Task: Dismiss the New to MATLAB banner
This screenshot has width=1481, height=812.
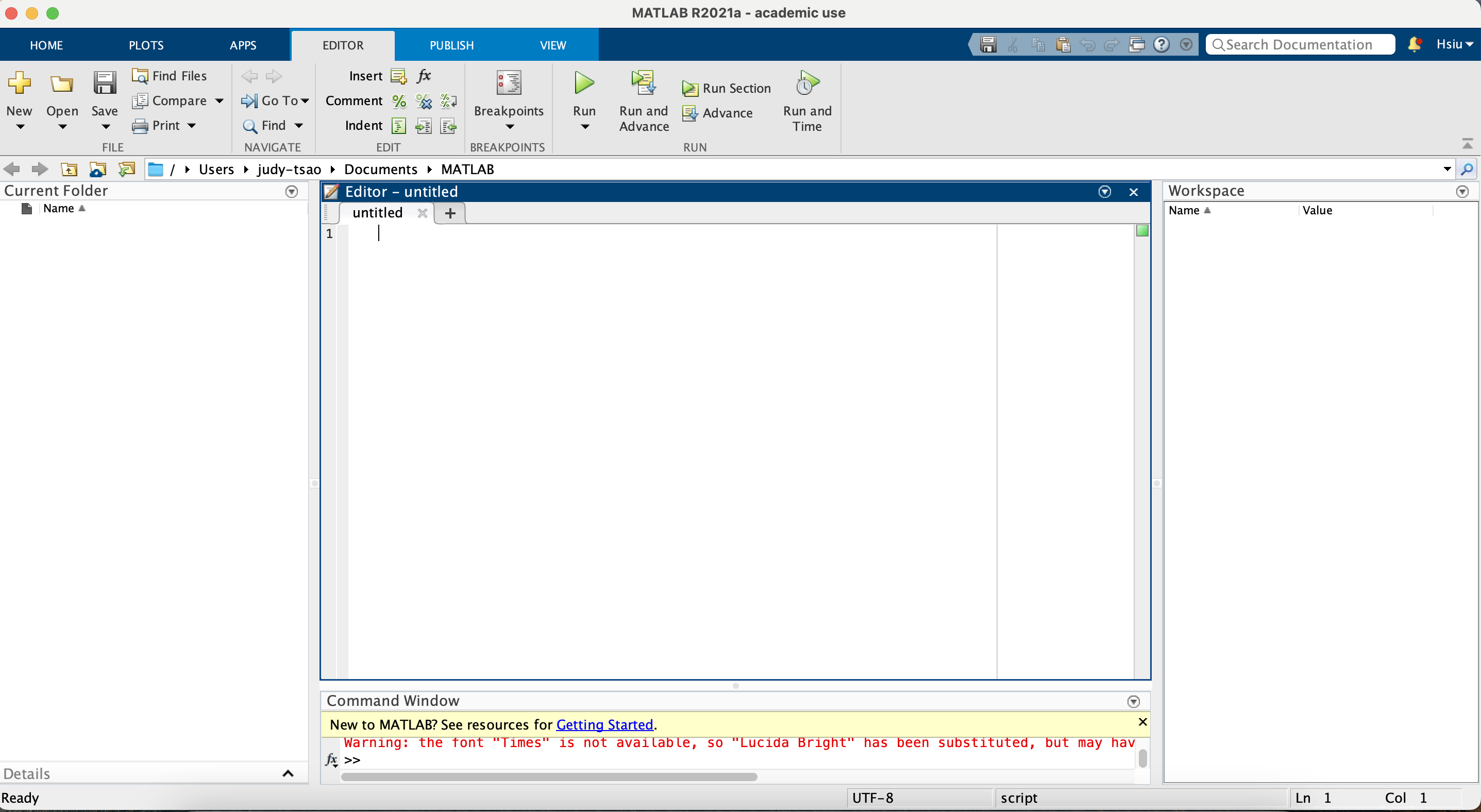Action: (x=1142, y=722)
